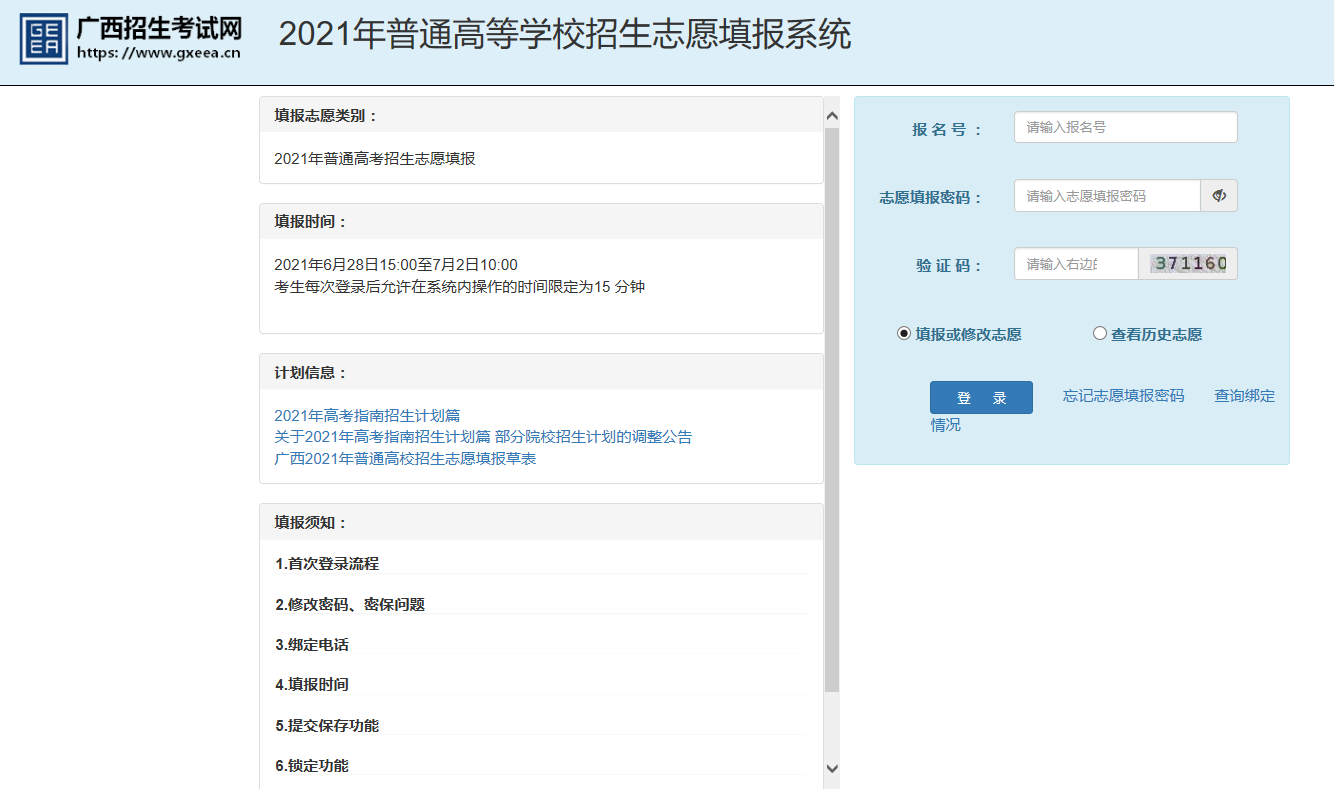Expand the 绑定电话 section

coord(311,645)
